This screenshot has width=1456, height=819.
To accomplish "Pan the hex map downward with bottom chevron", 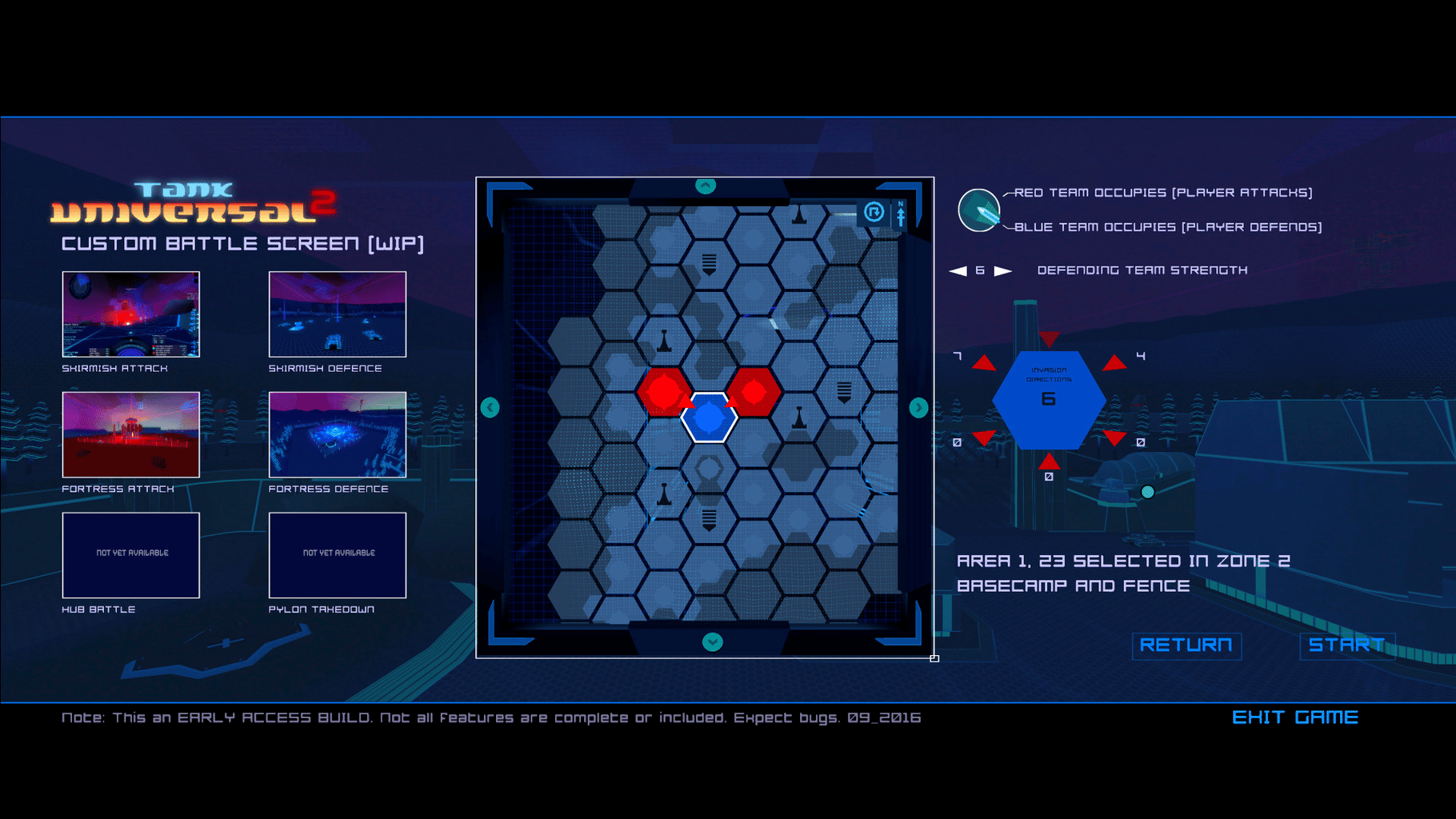I will pos(712,642).
